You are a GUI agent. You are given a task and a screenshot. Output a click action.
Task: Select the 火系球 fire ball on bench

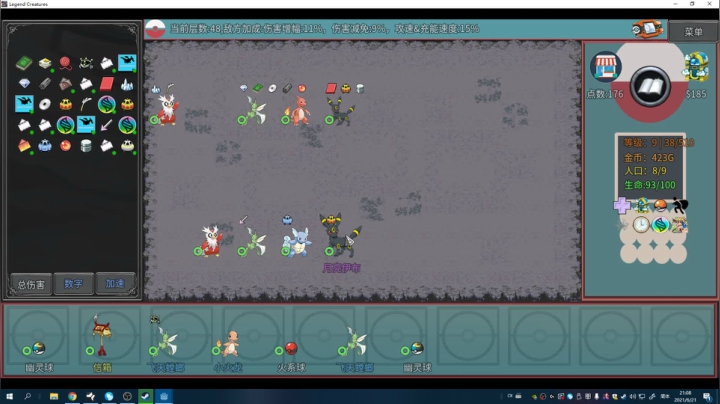pos(291,348)
